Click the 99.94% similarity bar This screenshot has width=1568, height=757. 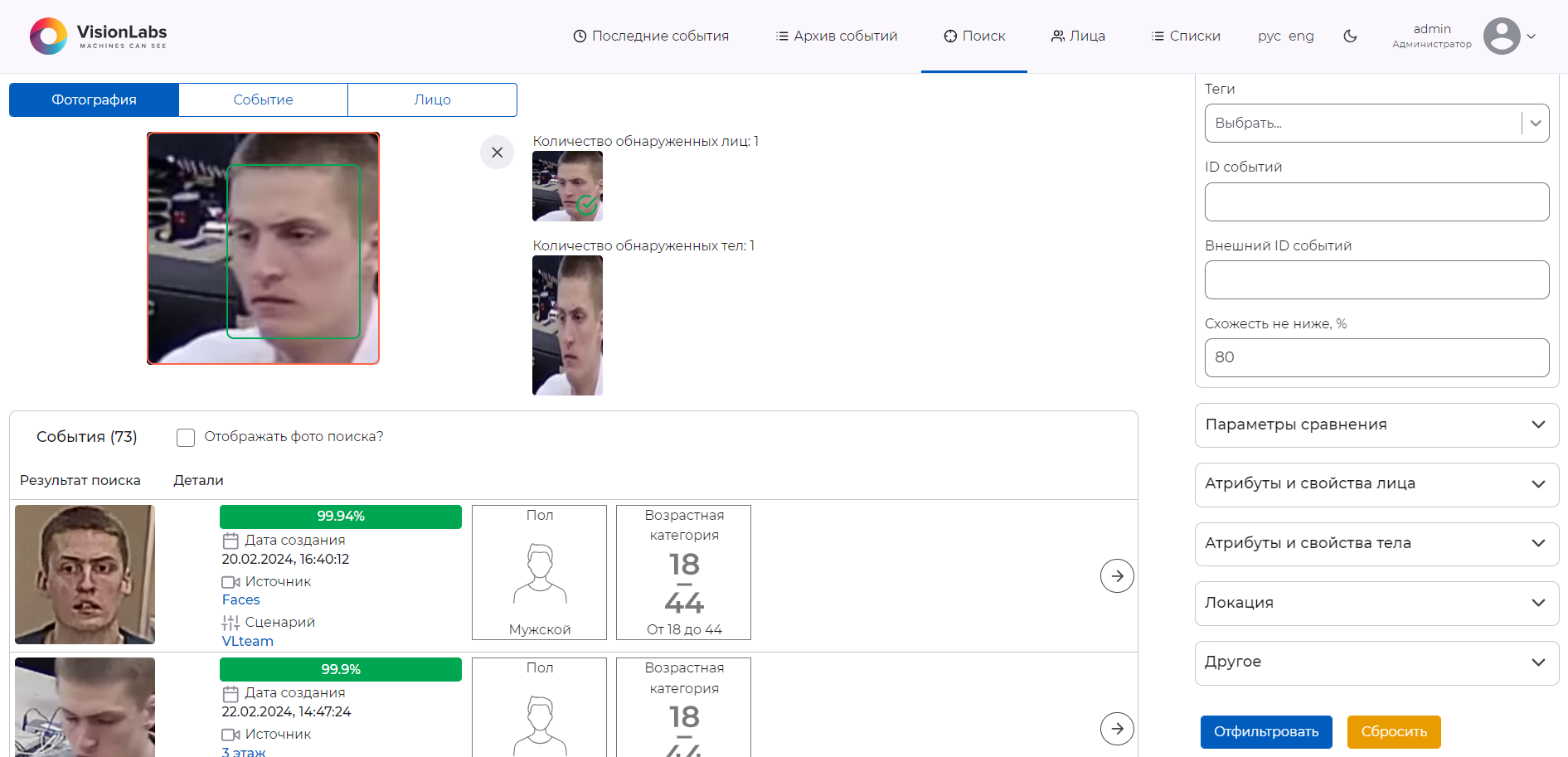point(341,517)
